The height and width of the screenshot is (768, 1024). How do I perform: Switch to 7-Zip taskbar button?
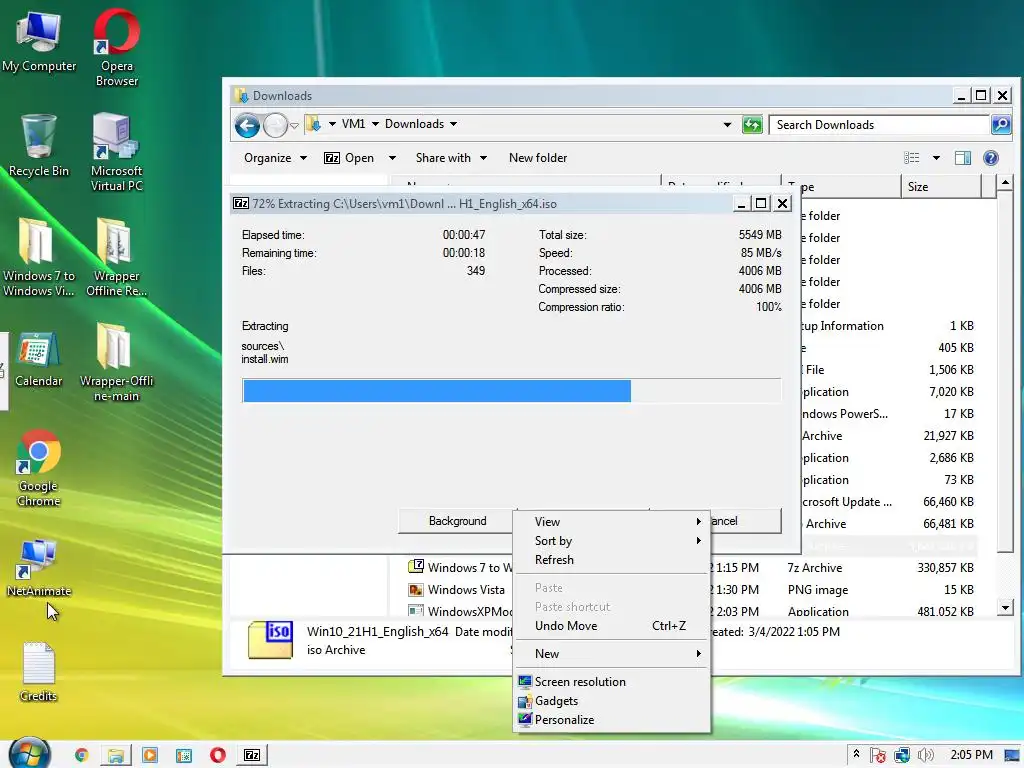click(x=252, y=755)
